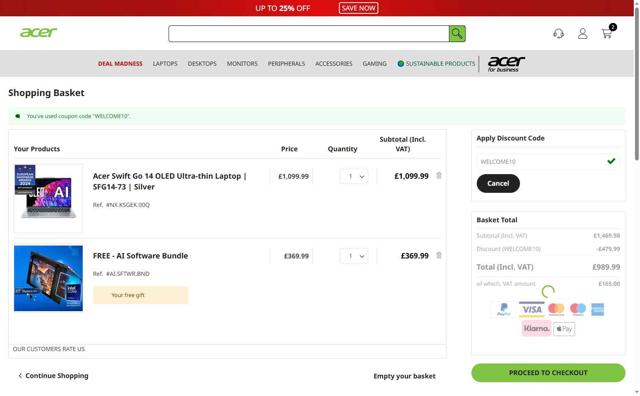Open the customer support headset icon

[558, 33]
